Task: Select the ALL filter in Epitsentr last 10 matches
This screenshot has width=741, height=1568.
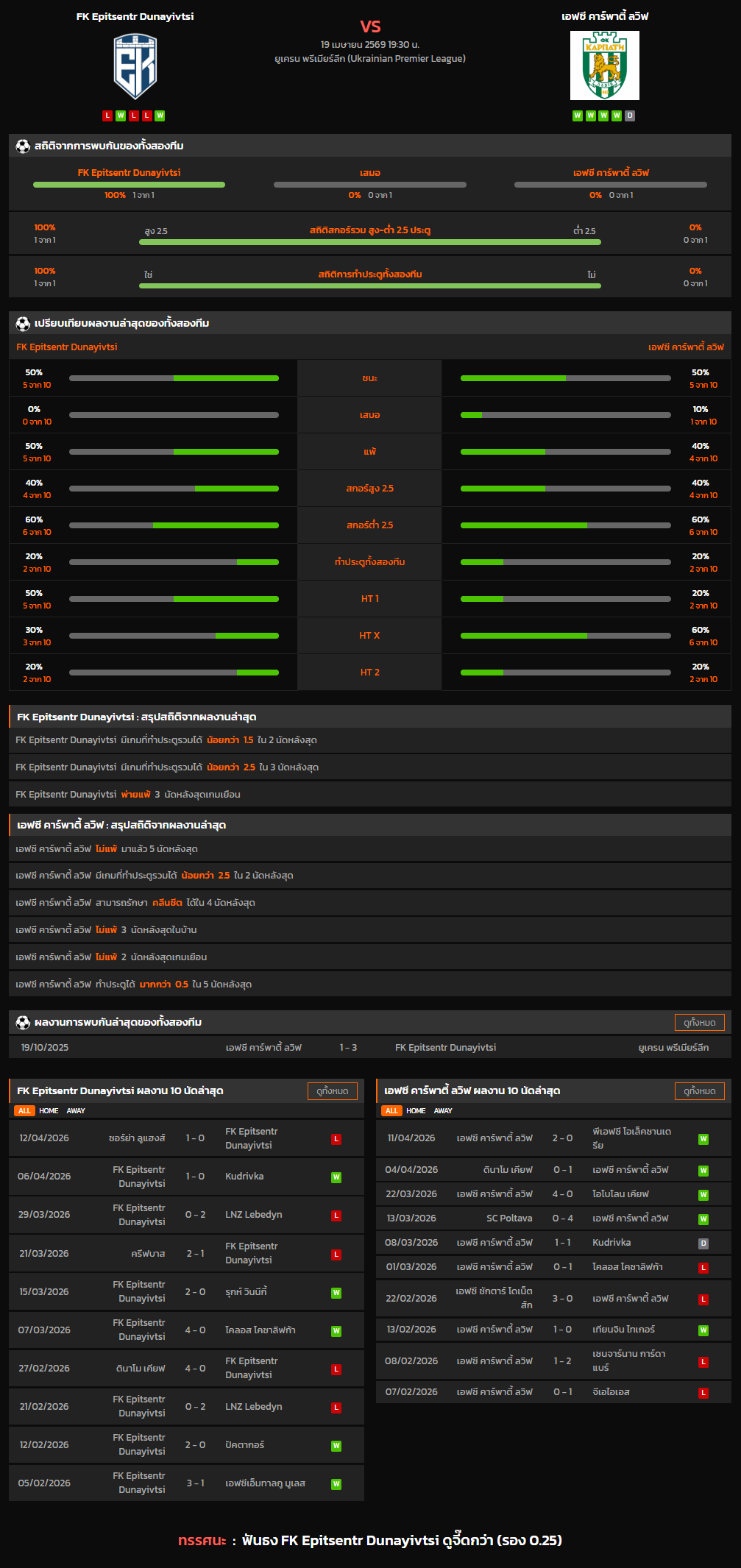Action: point(24,1111)
